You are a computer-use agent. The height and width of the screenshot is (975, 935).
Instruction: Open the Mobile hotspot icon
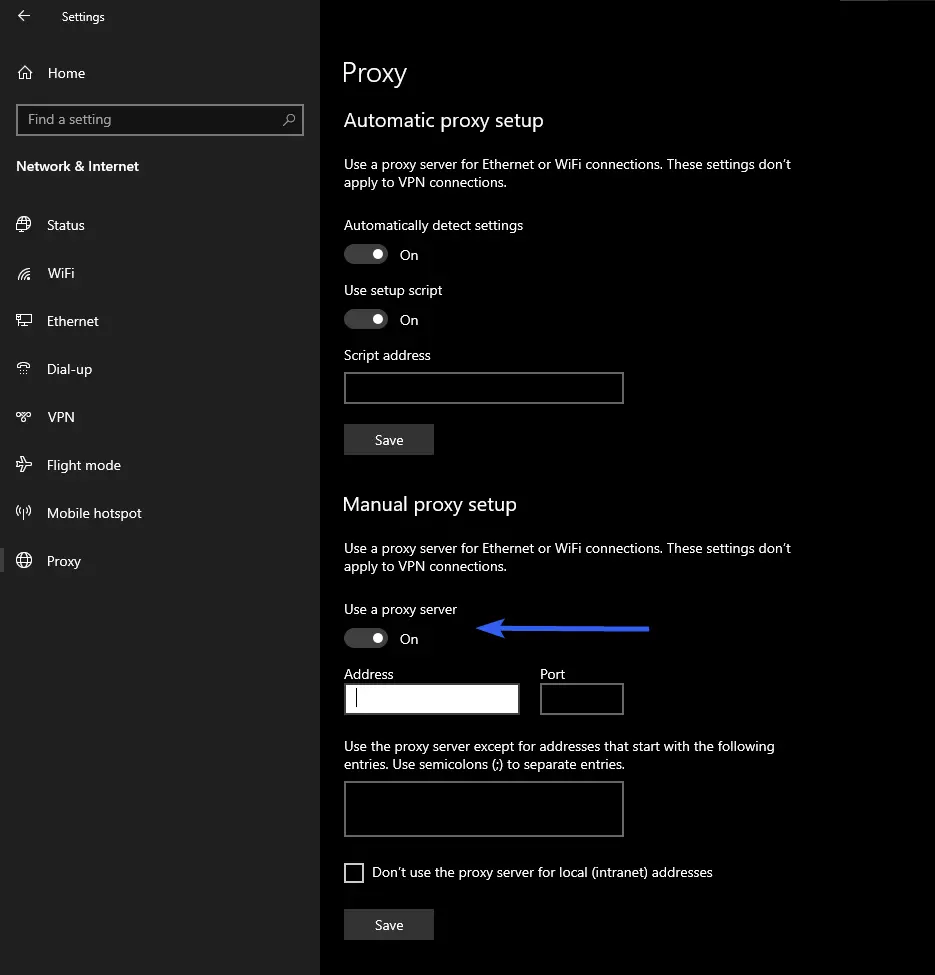(x=24, y=513)
